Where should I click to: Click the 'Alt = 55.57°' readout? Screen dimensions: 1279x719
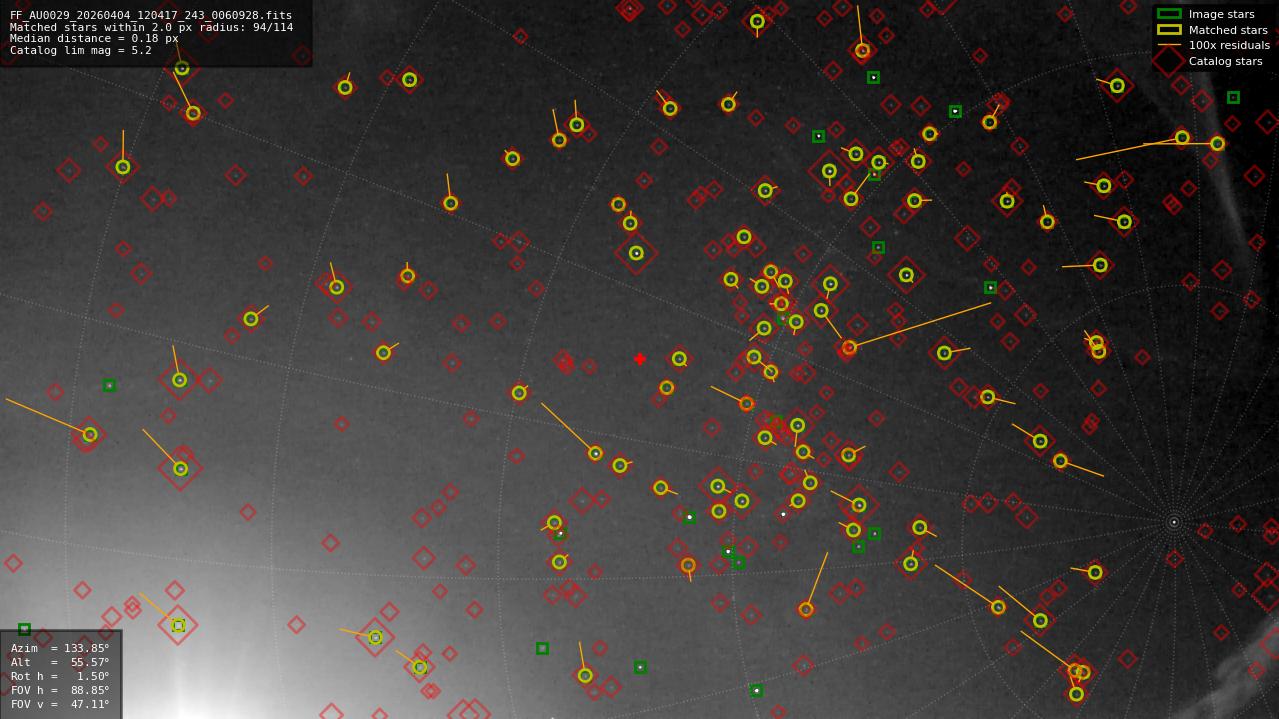pyautogui.click(x=60, y=662)
